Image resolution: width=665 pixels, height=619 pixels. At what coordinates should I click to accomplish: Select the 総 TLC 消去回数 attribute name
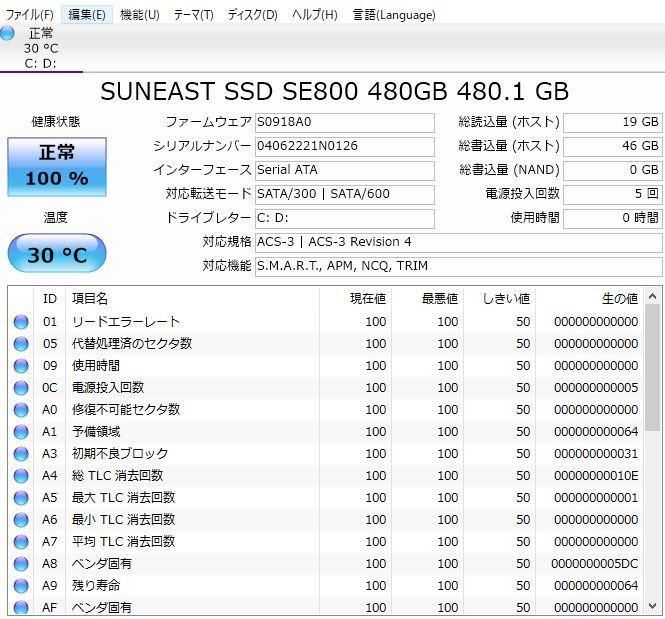[x=117, y=476]
